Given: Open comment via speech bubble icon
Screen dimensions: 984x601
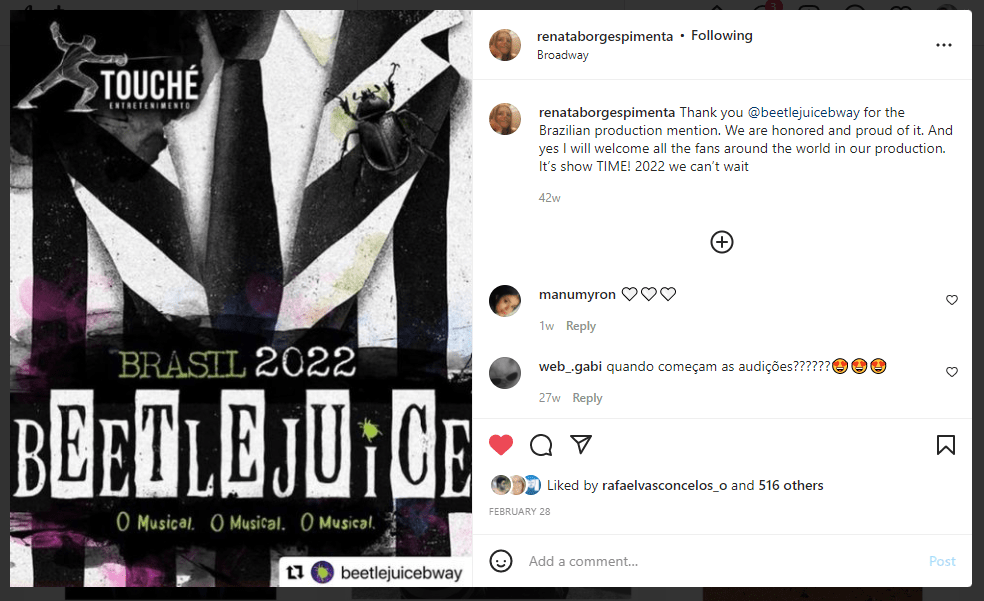Looking at the screenshot, I should [541, 445].
